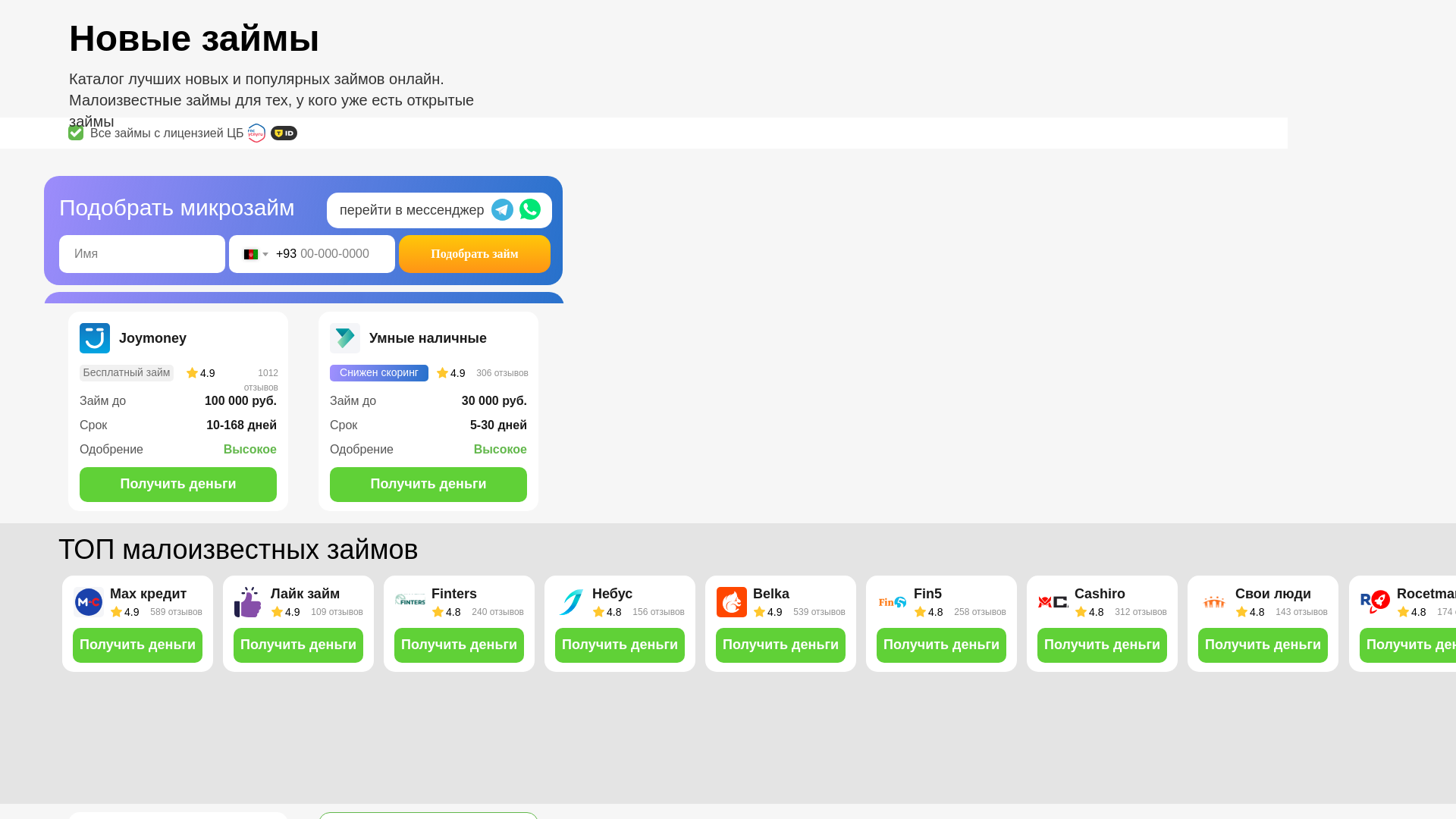This screenshot has width=1456, height=819.
Task: Click the Cashiro logo icon
Action: coord(1053,602)
